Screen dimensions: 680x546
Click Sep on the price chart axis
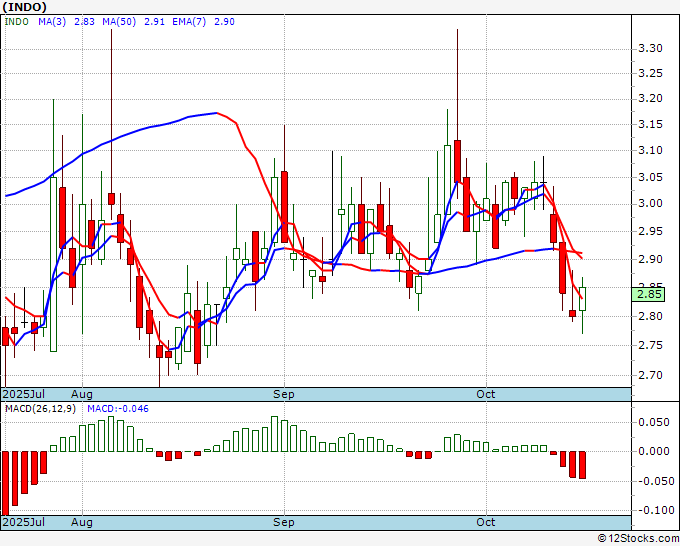click(284, 394)
